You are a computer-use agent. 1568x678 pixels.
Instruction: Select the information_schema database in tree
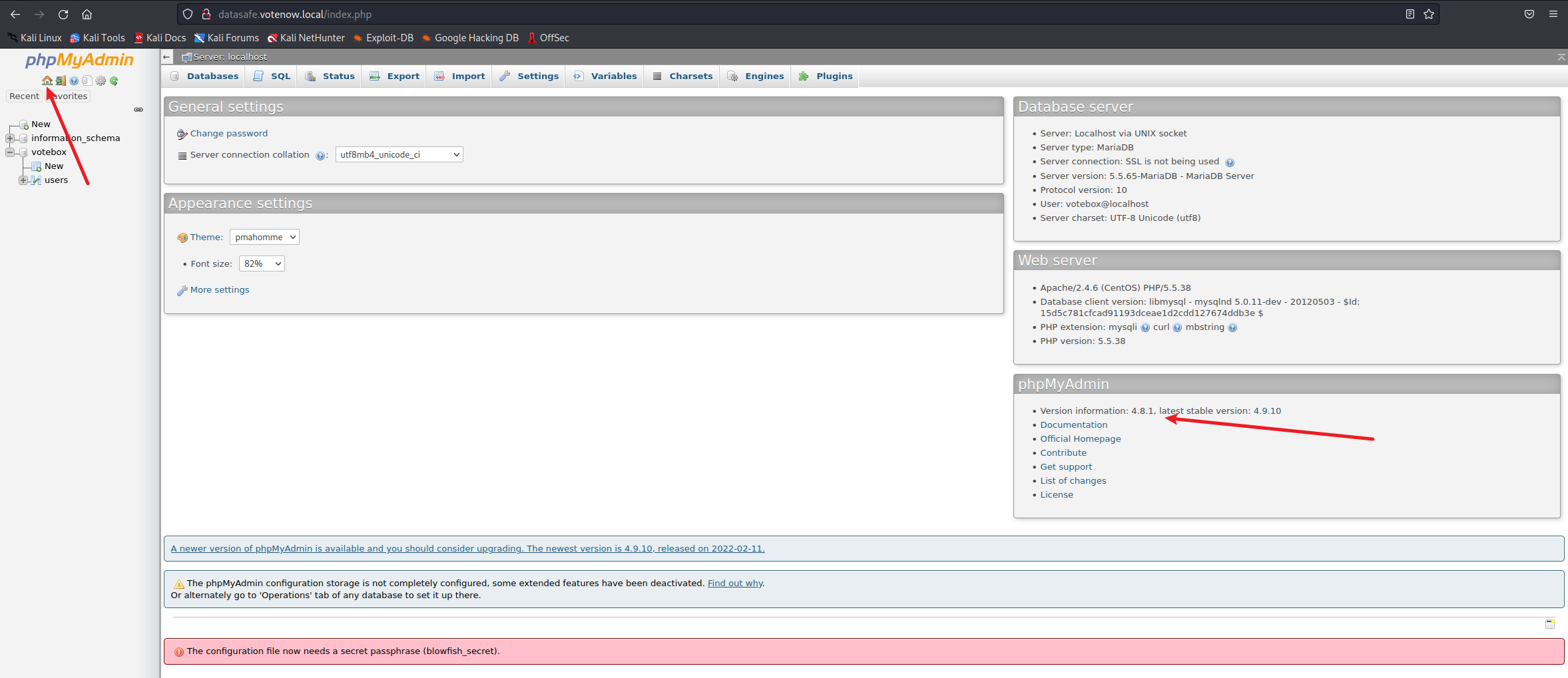click(76, 138)
